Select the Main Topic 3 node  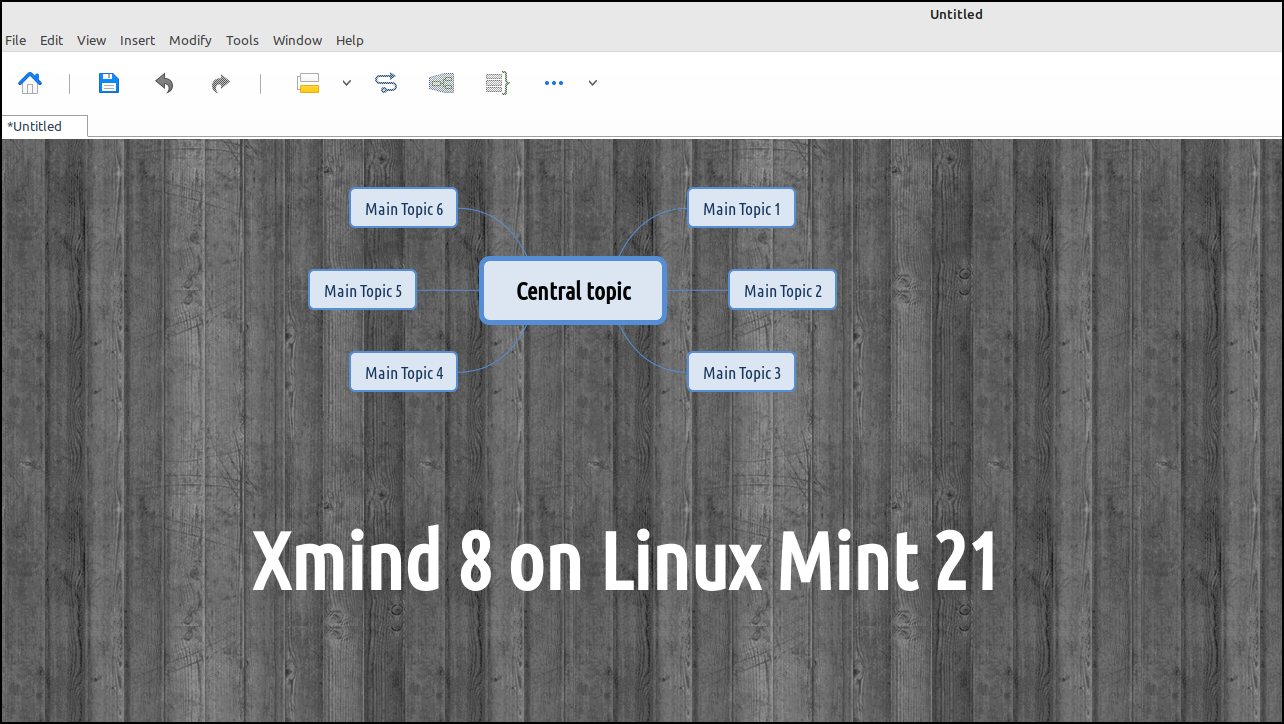(x=741, y=372)
